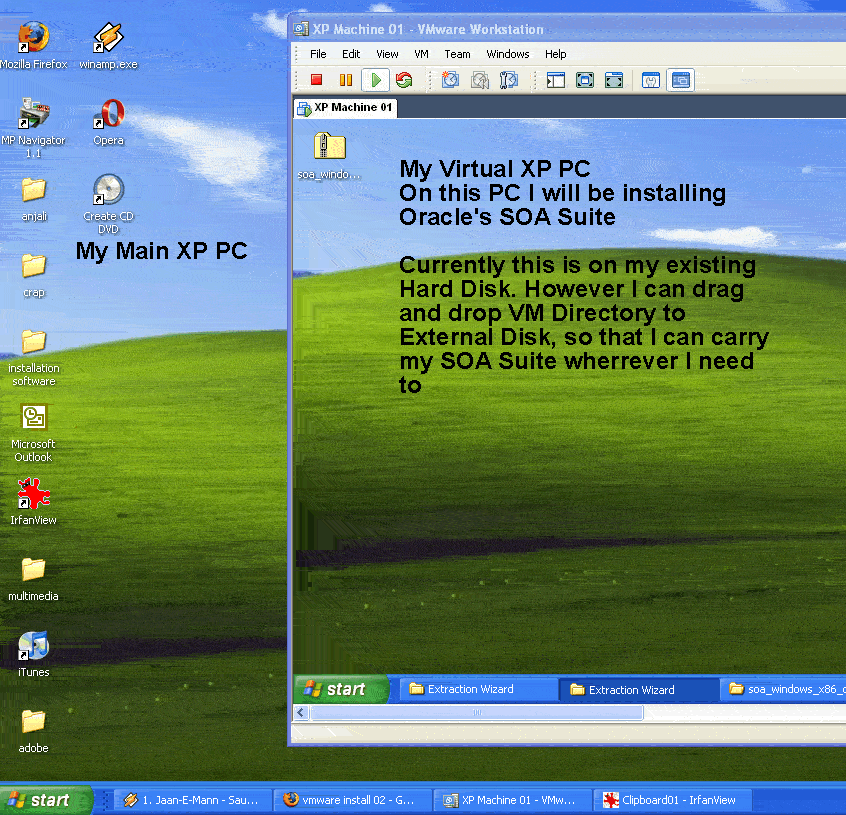Click the VMware Workstation title bar icon
This screenshot has width=846, height=815.
click(301, 29)
